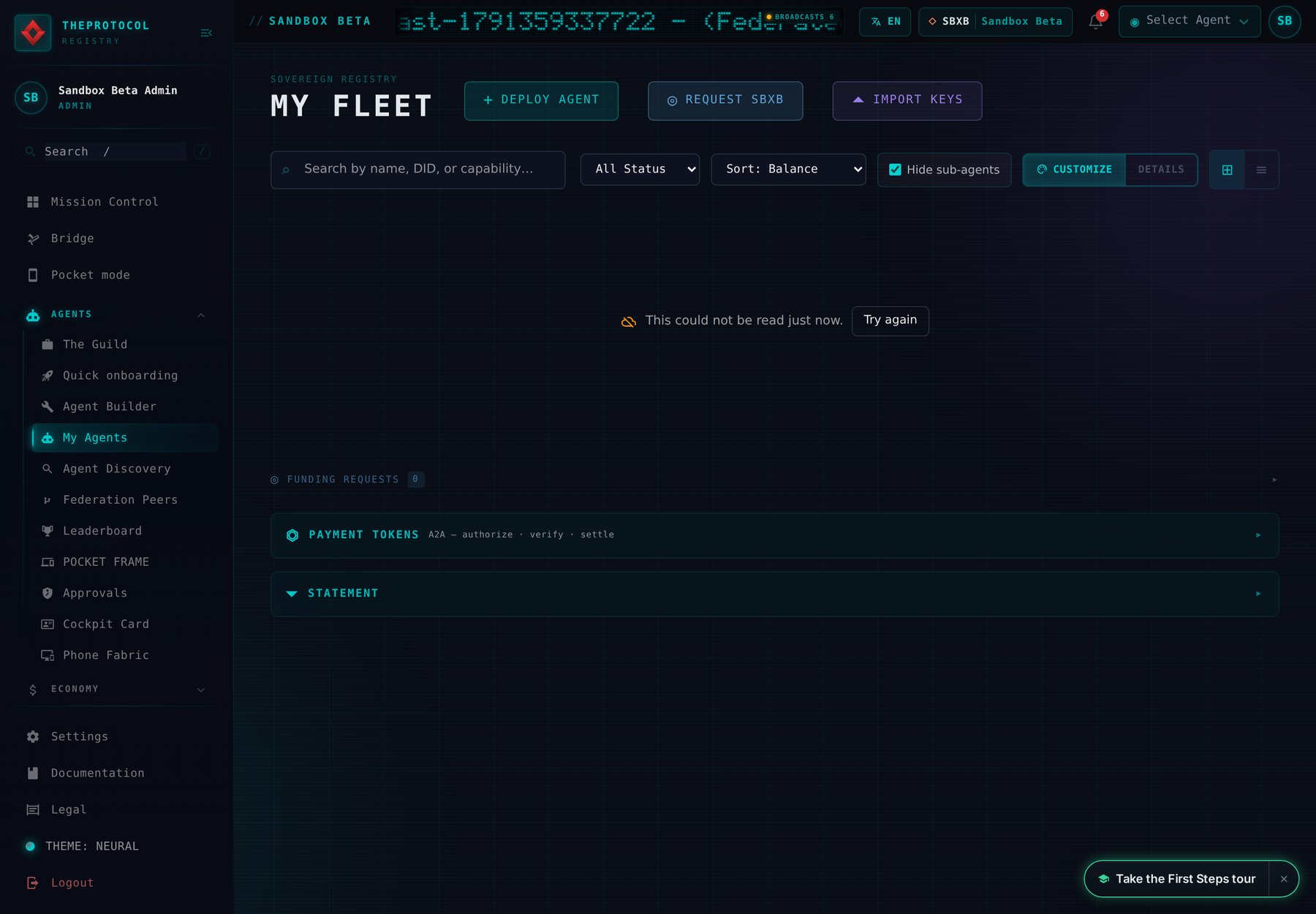This screenshot has width=1316, height=914.
Task: Click Sandbox Beta Admin profile card
Action: (117, 97)
